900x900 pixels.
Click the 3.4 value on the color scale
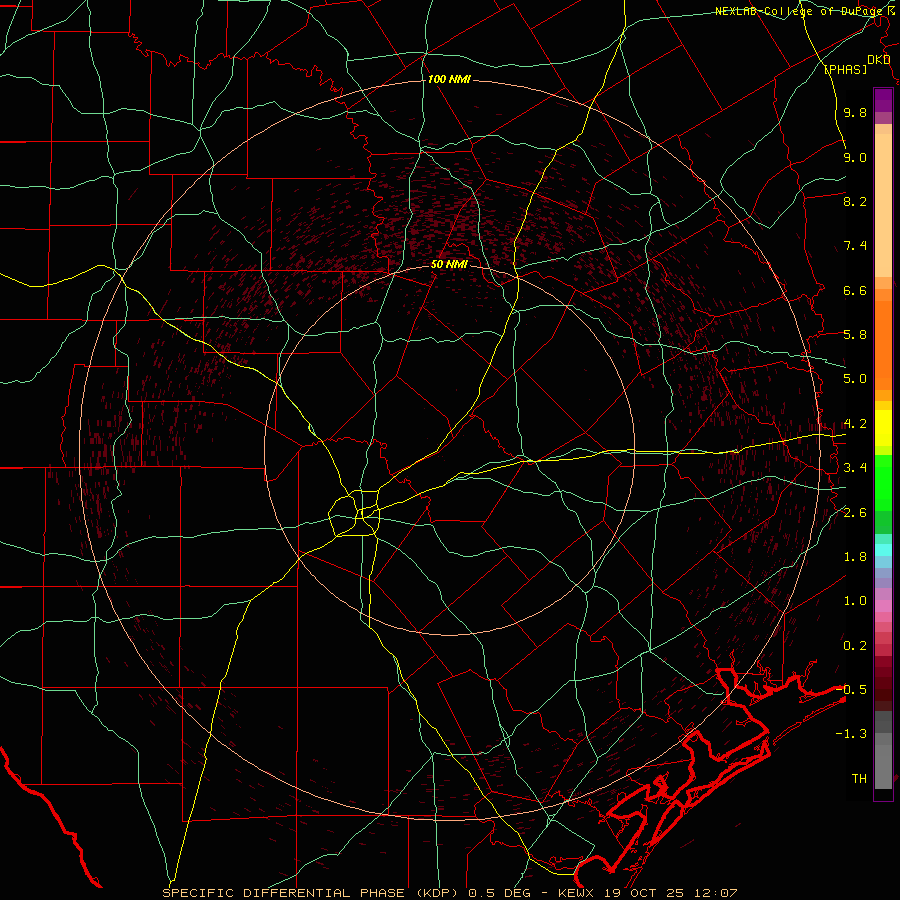click(x=855, y=468)
